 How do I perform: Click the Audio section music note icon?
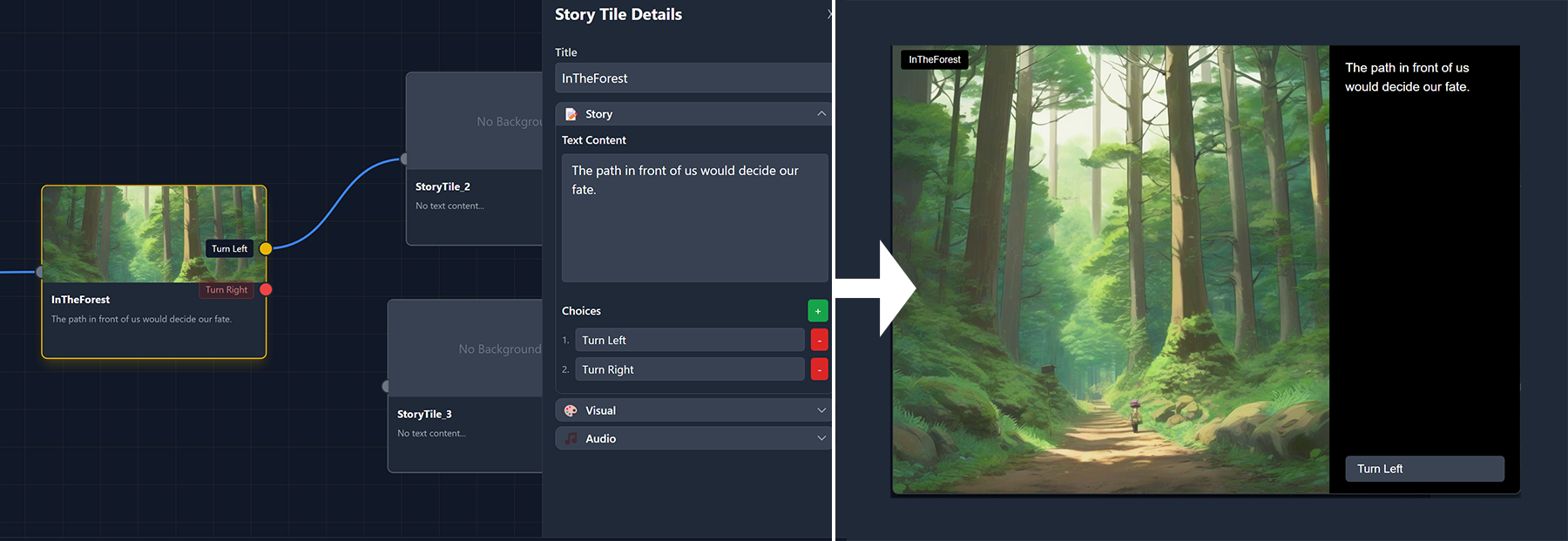coord(571,439)
